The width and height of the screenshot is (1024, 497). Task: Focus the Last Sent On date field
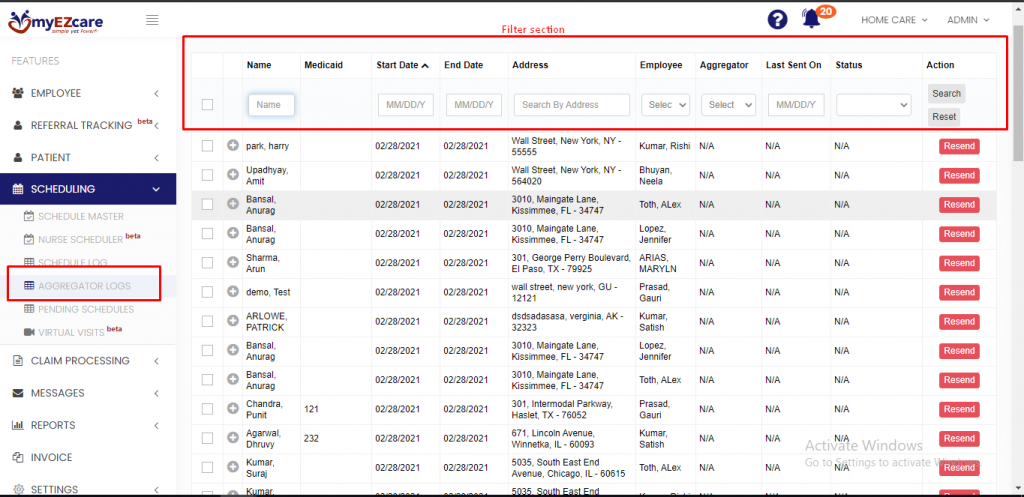[796, 104]
